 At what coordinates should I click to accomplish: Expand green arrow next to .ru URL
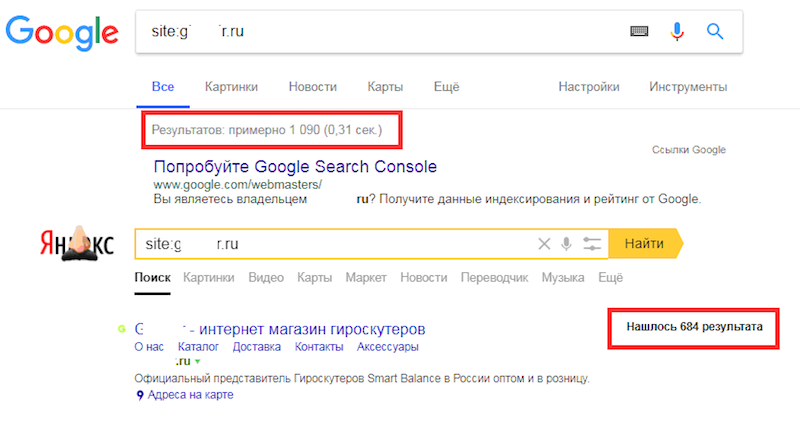coord(197,362)
